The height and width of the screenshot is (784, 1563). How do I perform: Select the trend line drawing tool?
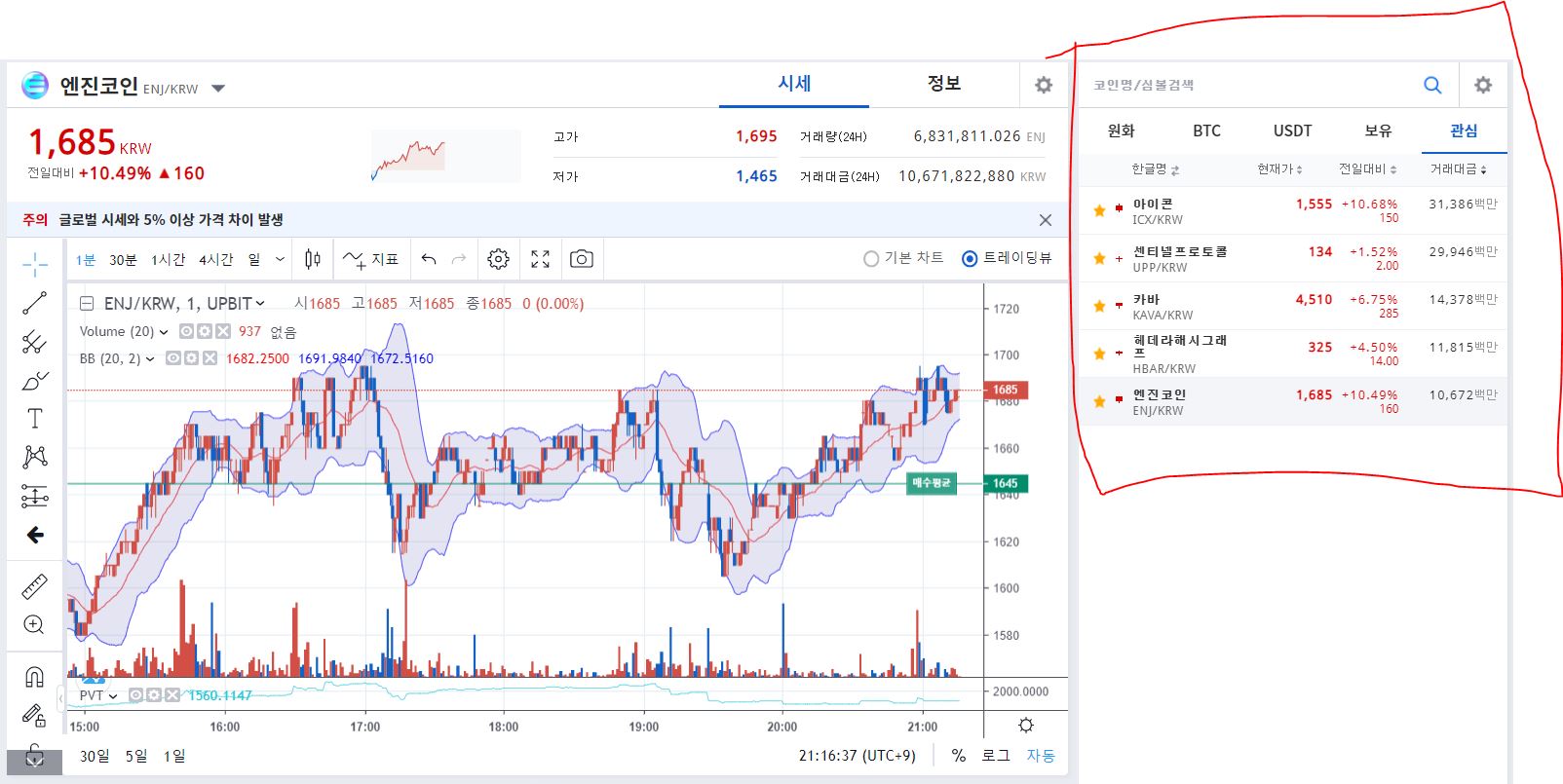[x=35, y=303]
